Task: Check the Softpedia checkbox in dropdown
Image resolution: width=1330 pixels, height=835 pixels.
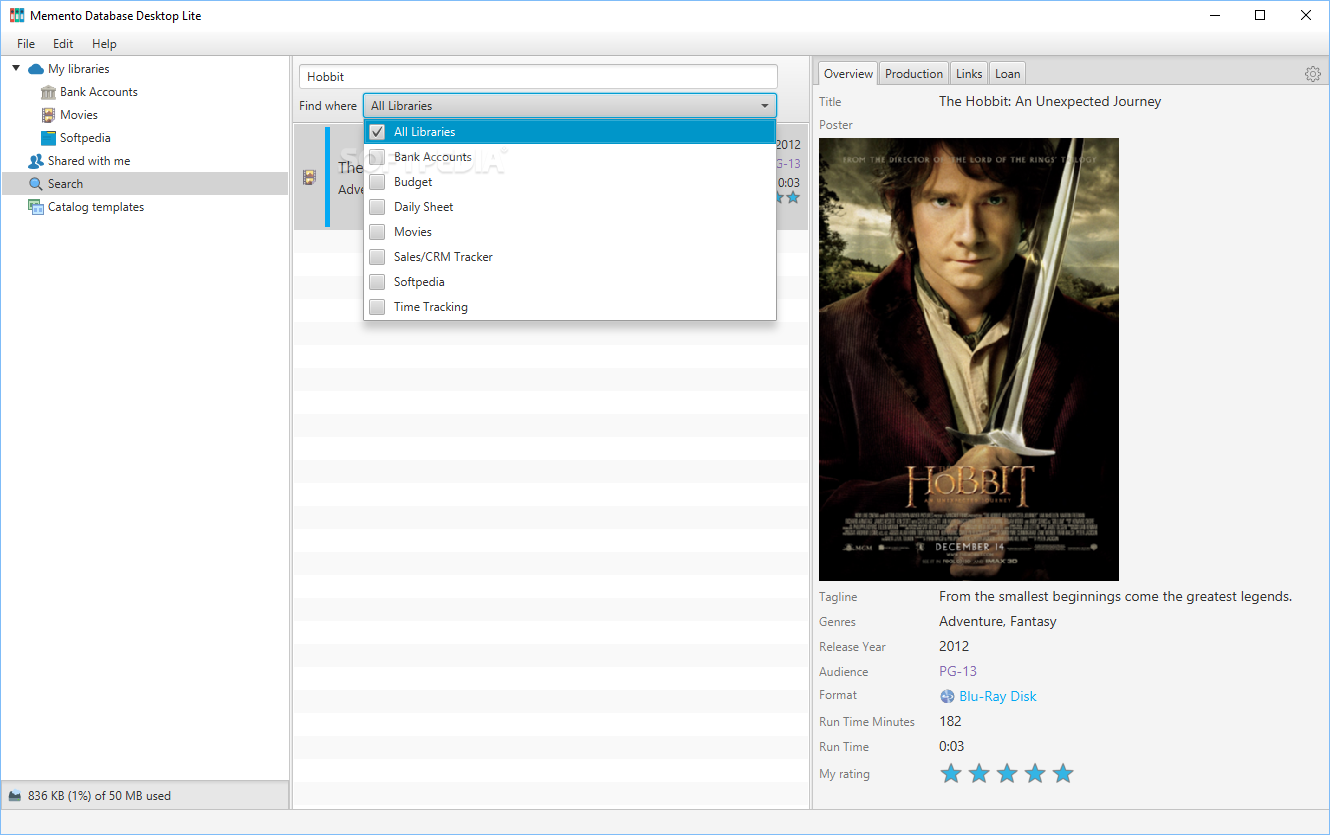Action: tap(377, 282)
